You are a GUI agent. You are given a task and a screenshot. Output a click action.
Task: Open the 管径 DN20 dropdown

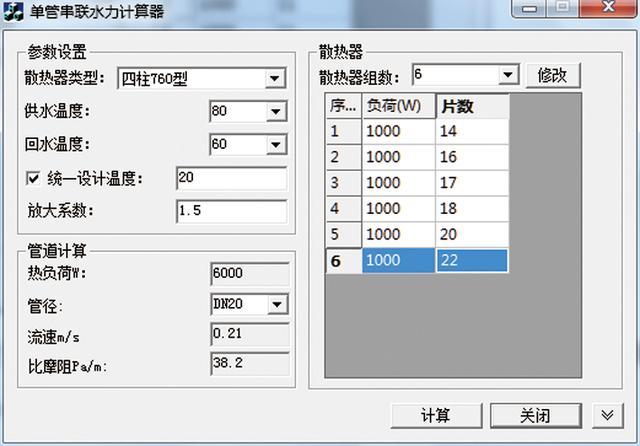277,304
